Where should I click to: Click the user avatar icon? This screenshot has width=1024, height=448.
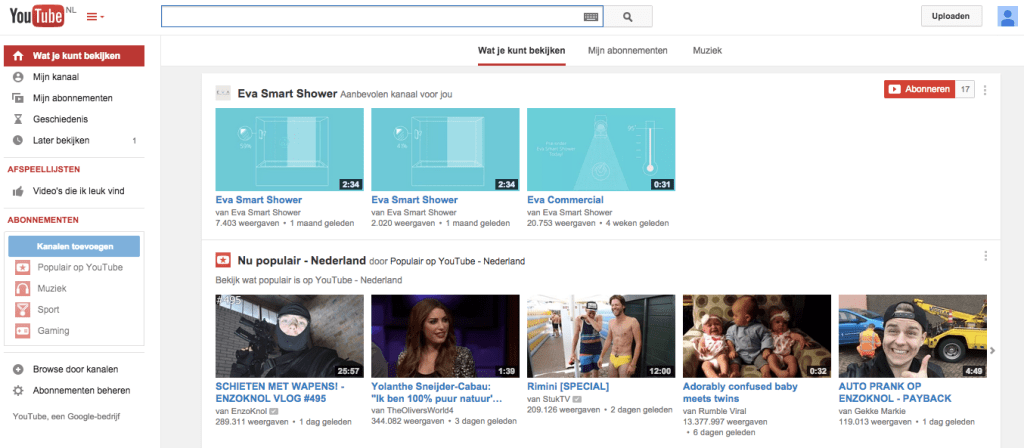click(x=1008, y=16)
